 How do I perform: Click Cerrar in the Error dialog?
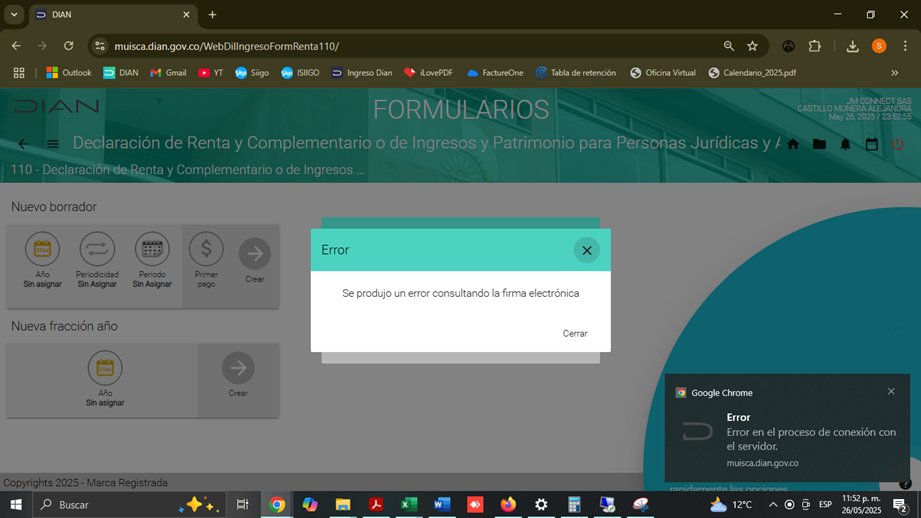pyautogui.click(x=574, y=333)
